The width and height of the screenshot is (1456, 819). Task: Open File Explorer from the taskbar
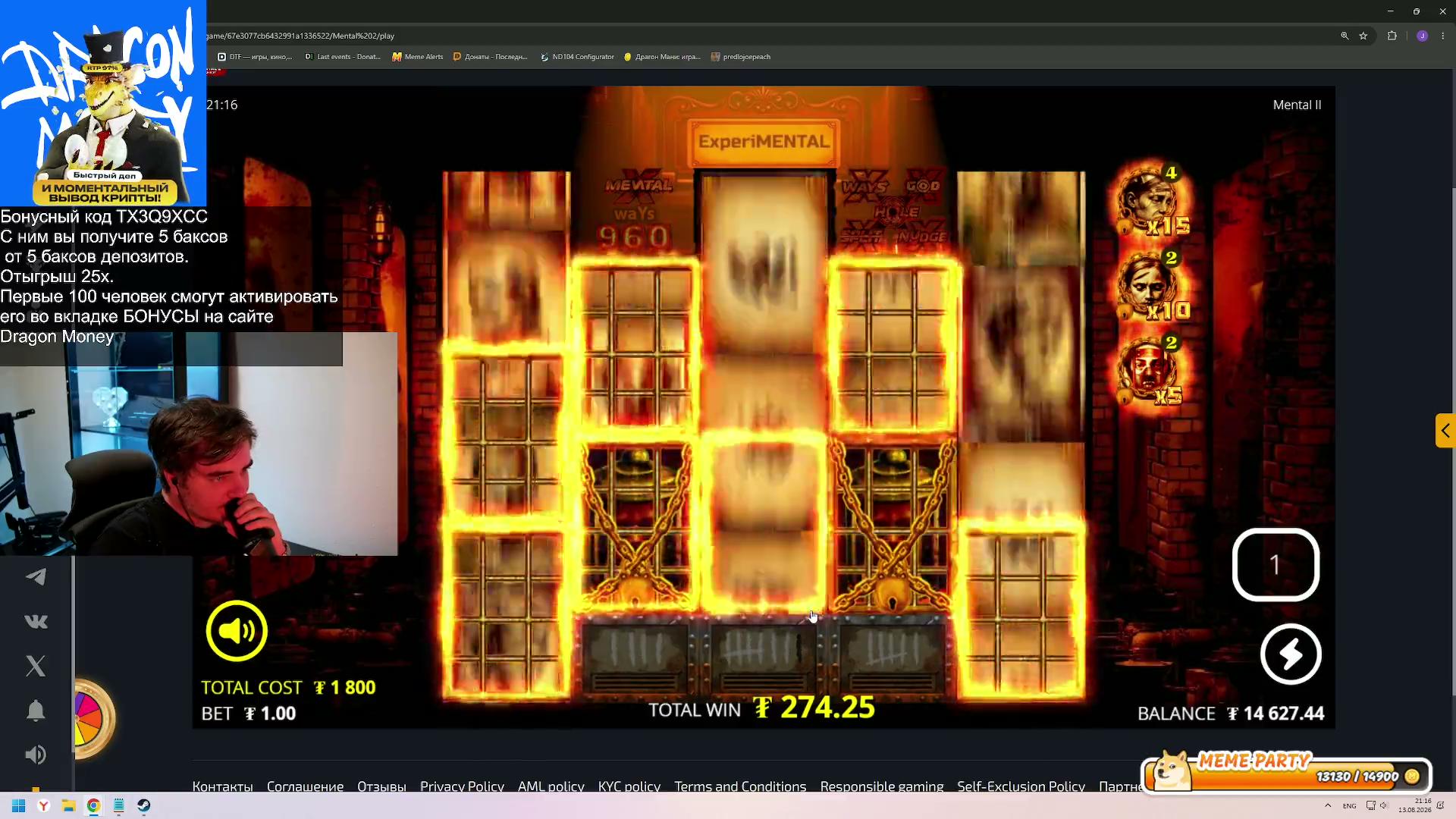(68, 805)
